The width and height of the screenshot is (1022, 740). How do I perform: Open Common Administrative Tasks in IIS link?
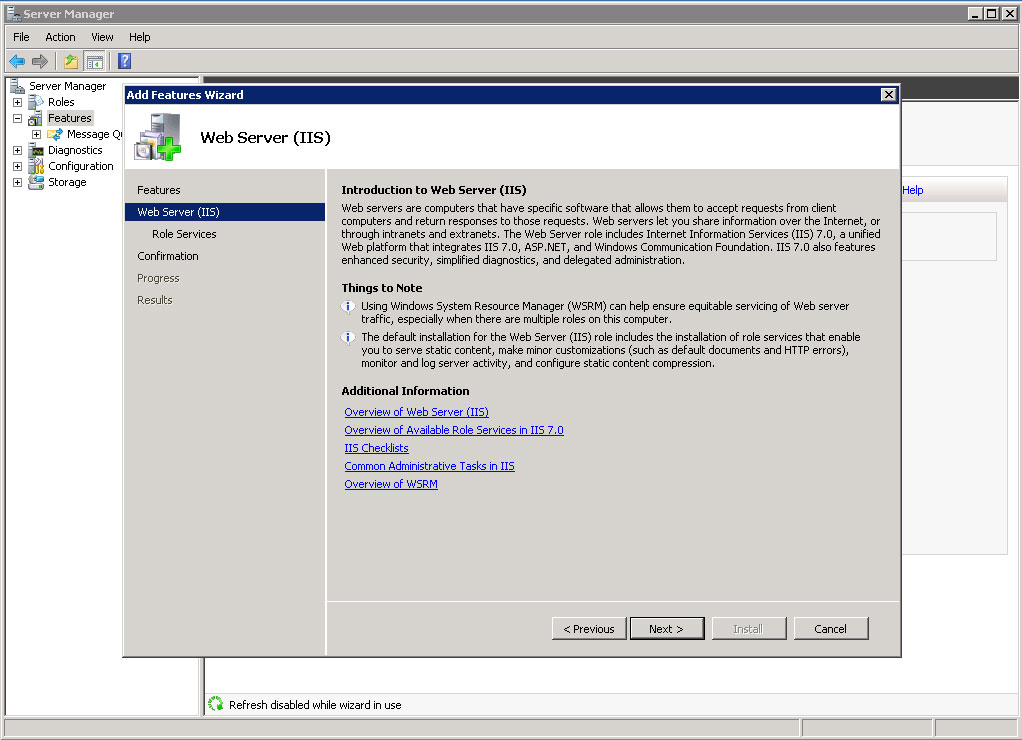(430, 466)
